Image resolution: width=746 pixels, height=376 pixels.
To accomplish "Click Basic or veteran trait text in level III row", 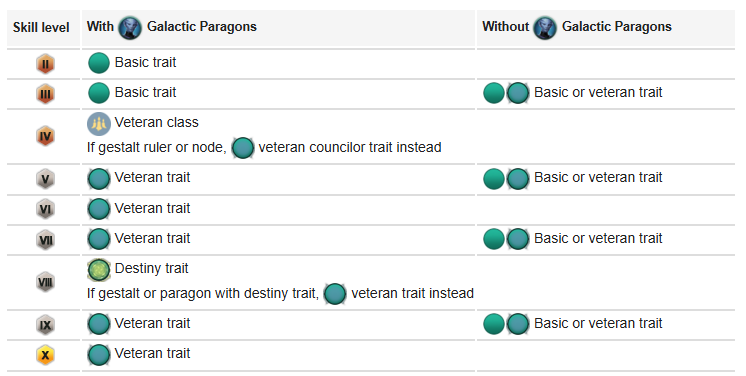I will tap(598, 92).
